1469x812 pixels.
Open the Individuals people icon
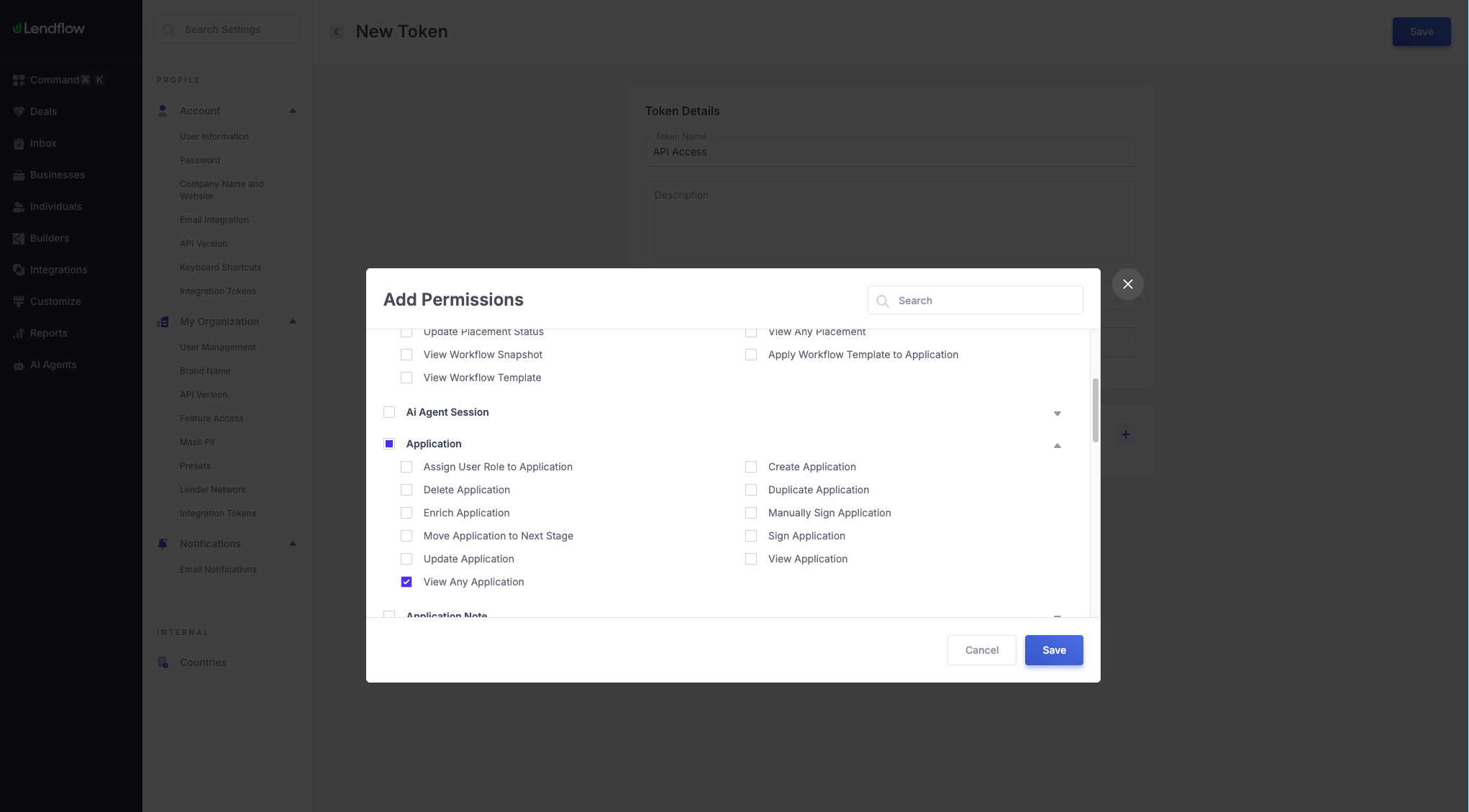19,206
